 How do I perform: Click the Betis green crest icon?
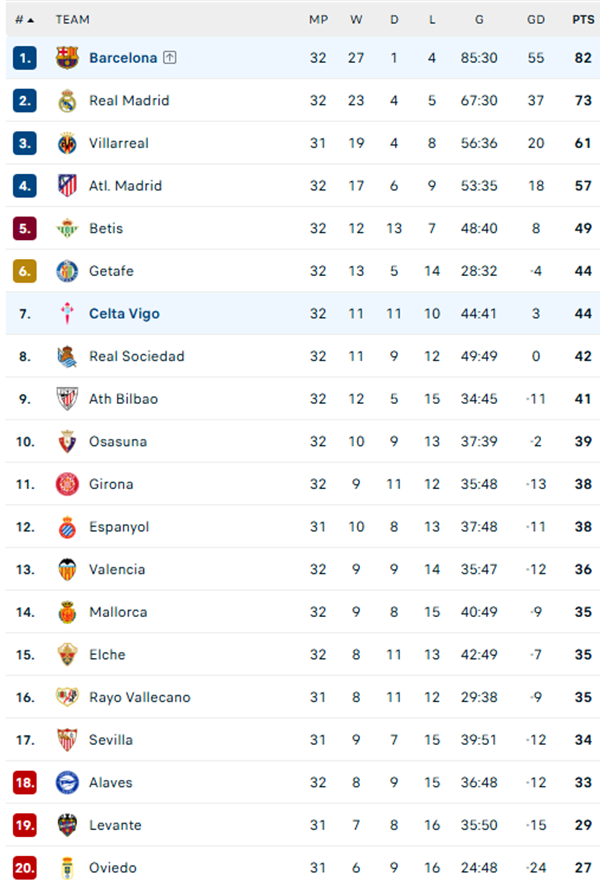tap(67, 229)
